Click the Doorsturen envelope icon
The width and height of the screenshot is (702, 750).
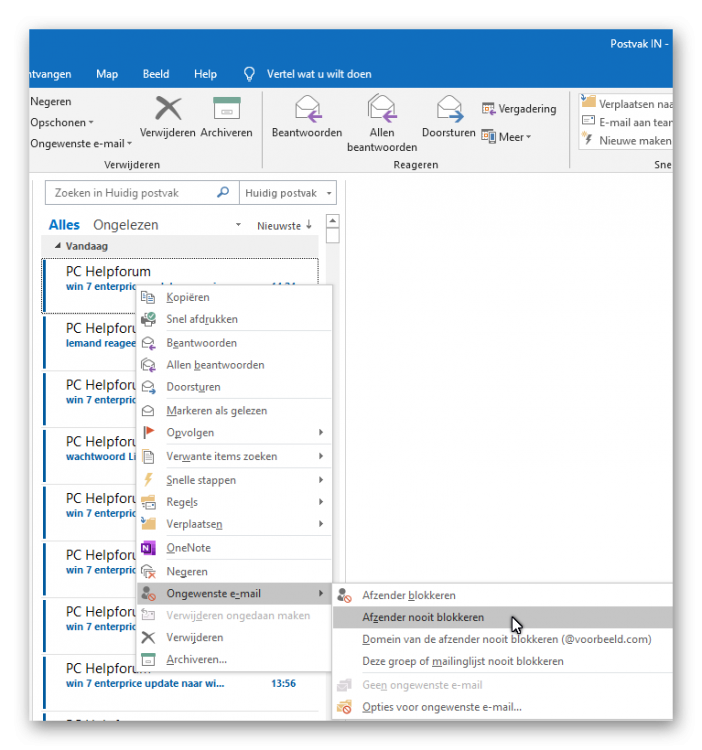[x=450, y=109]
